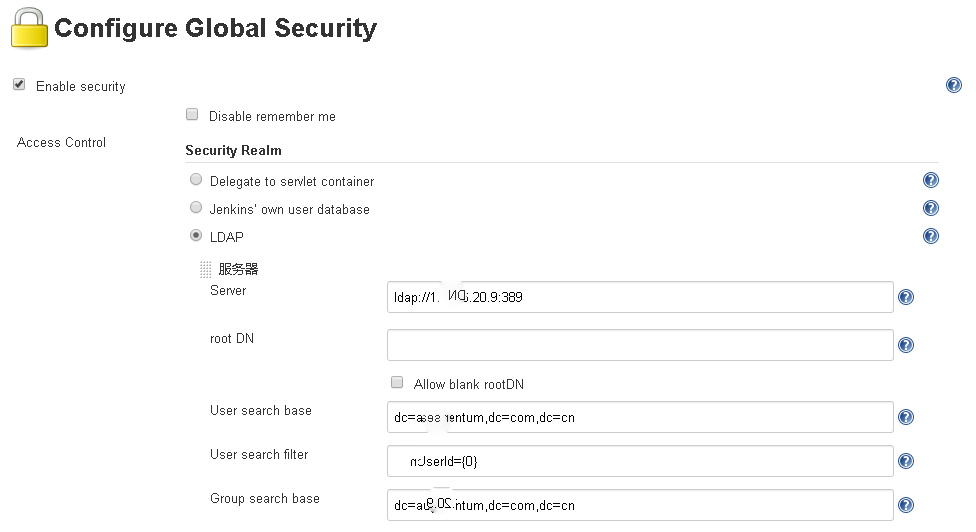976x532 pixels.
Task: Uncheck the Enable security checkbox
Action: pos(19,85)
